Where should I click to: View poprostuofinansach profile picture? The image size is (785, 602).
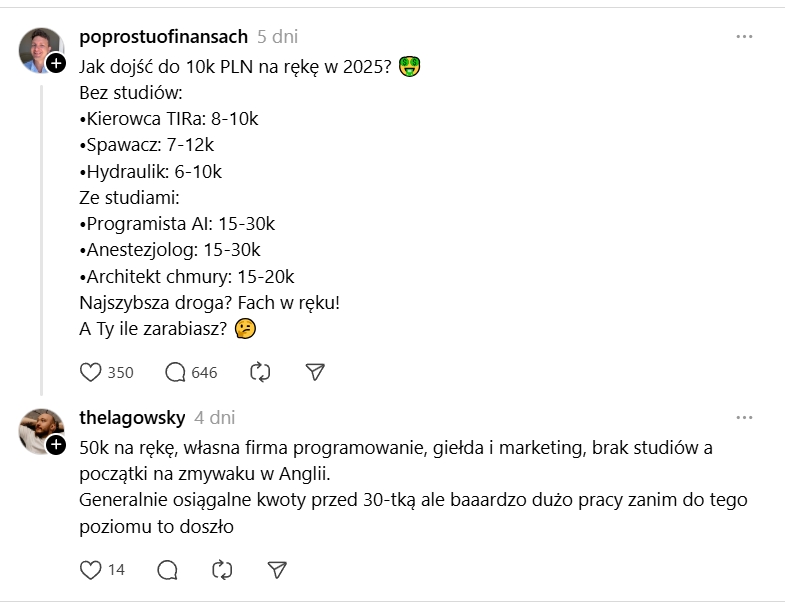point(40,49)
